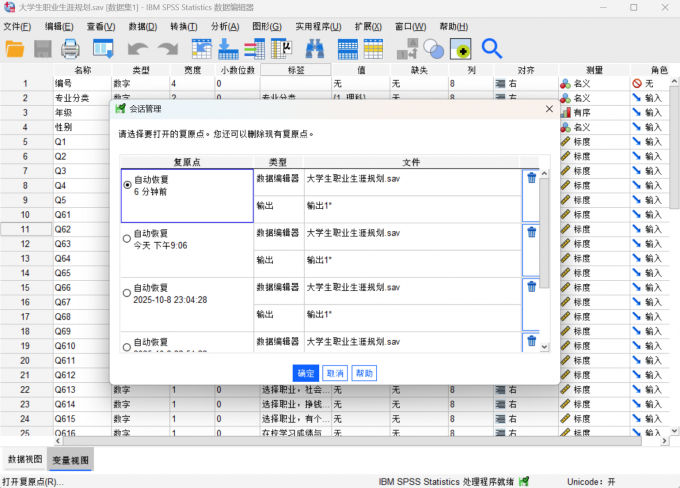The image size is (680, 488).
Task: Click the 角色 cell '无' for 编号
Action: pos(651,83)
